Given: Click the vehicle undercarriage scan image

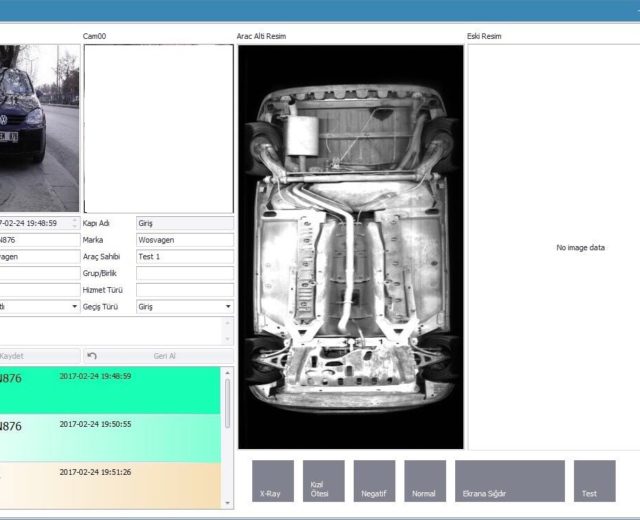Looking at the screenshot, I should (350, 247).
